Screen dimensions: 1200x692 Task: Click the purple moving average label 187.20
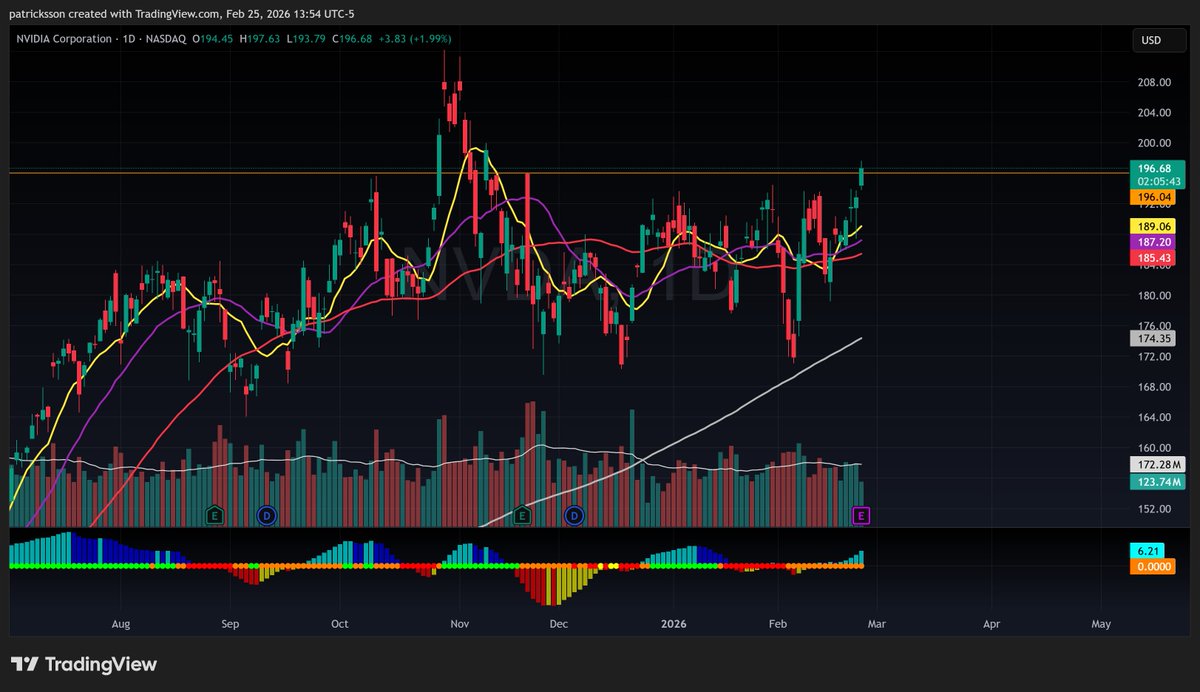(x=1151, y=242)
